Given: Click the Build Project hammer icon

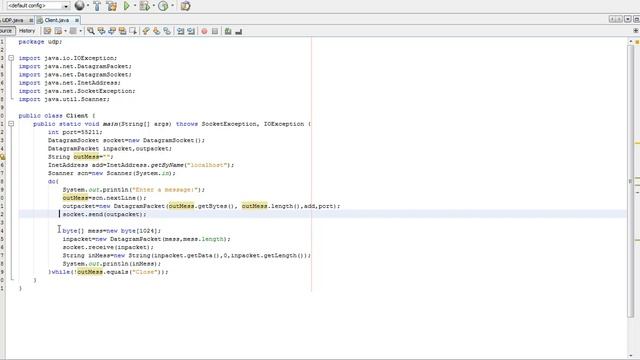Looking at the screenshot, I should (x=97, y=6).
